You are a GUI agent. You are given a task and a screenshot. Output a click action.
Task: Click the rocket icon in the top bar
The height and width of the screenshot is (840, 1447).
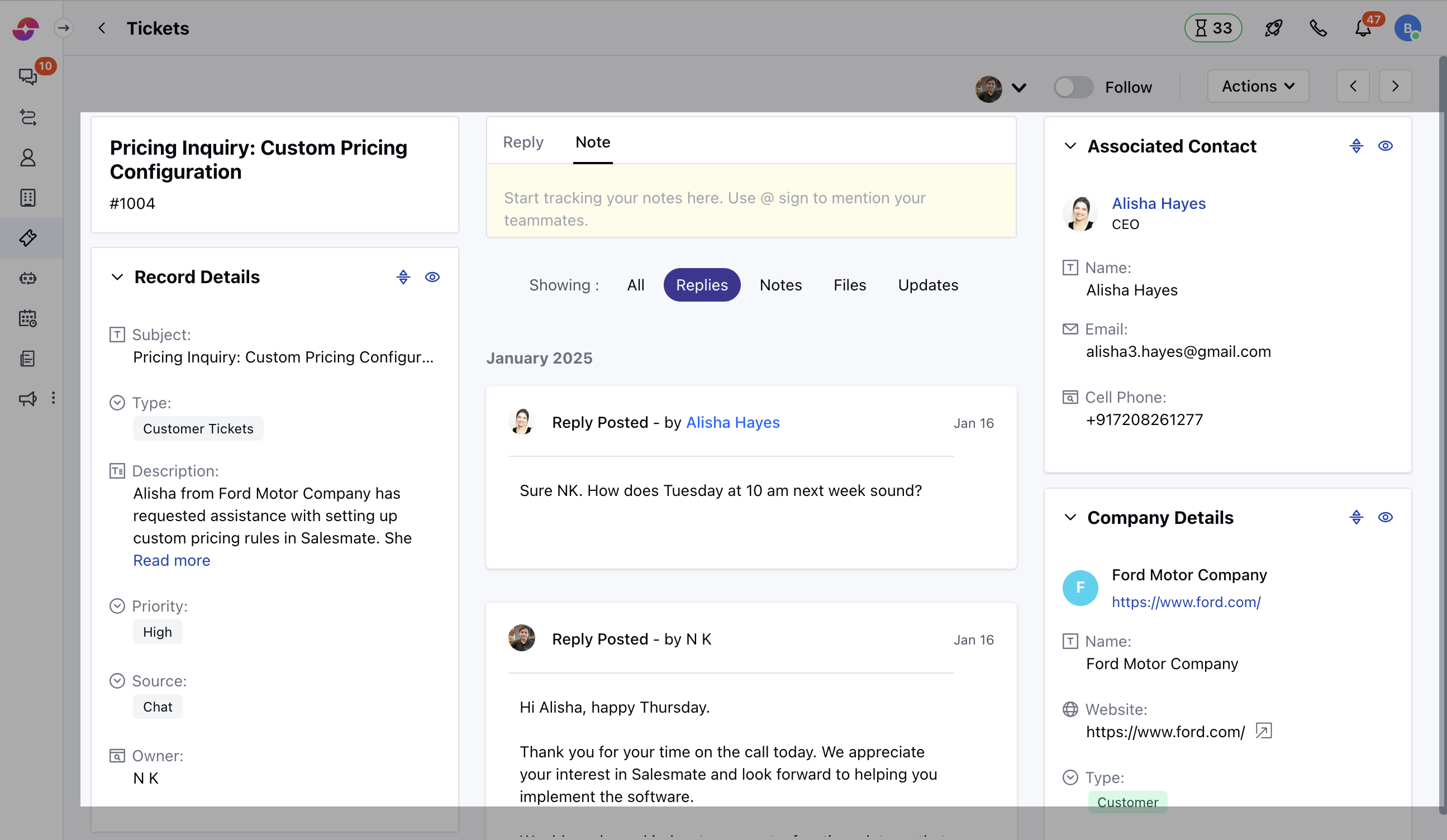(x=1273, y=28)
